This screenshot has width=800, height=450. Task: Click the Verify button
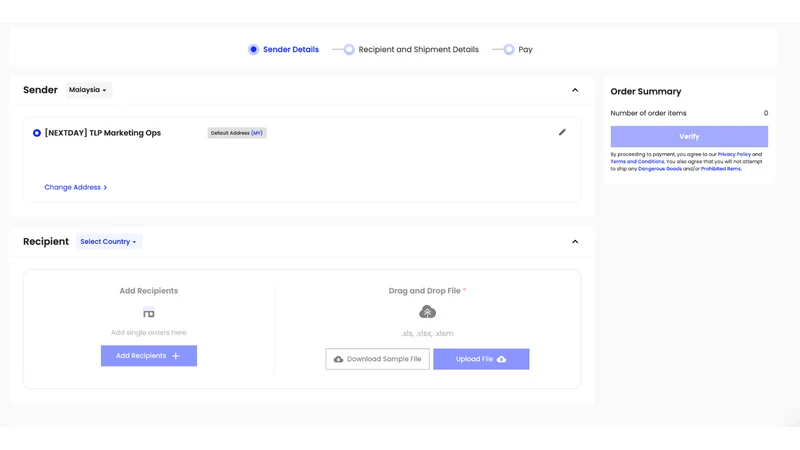click(x=689, y=137)
